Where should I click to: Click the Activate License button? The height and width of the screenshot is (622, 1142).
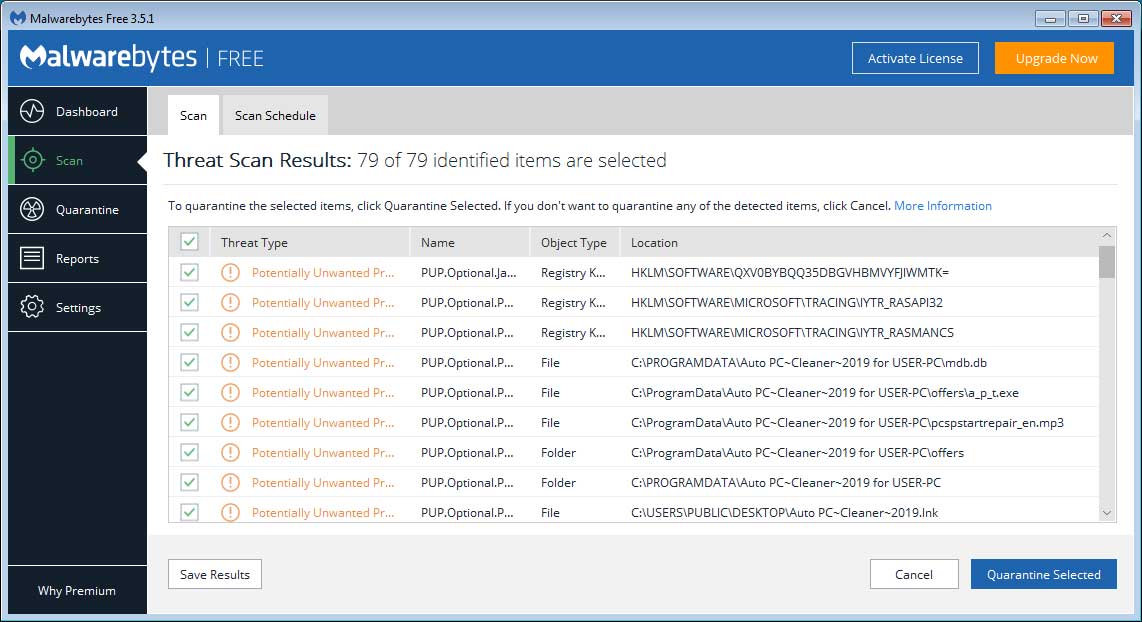915,58
